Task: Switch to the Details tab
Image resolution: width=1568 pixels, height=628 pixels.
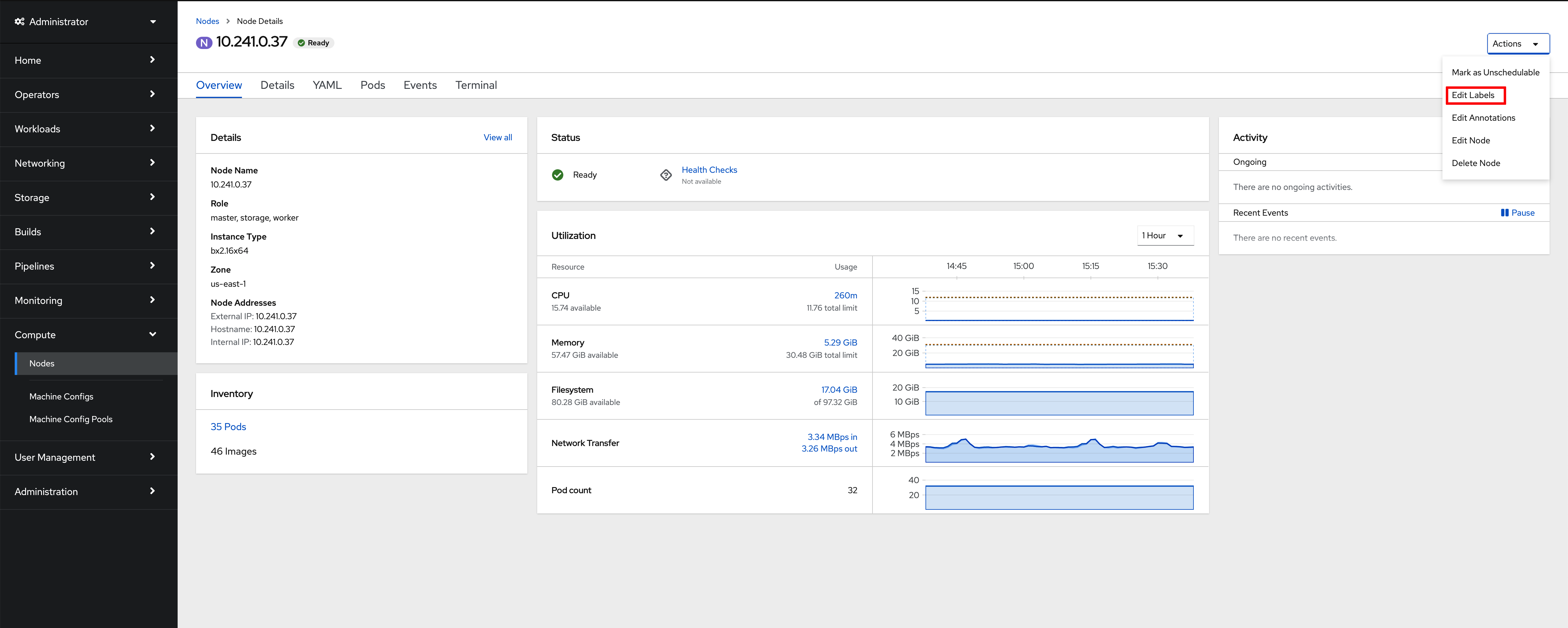Action: tap(277, 85)
